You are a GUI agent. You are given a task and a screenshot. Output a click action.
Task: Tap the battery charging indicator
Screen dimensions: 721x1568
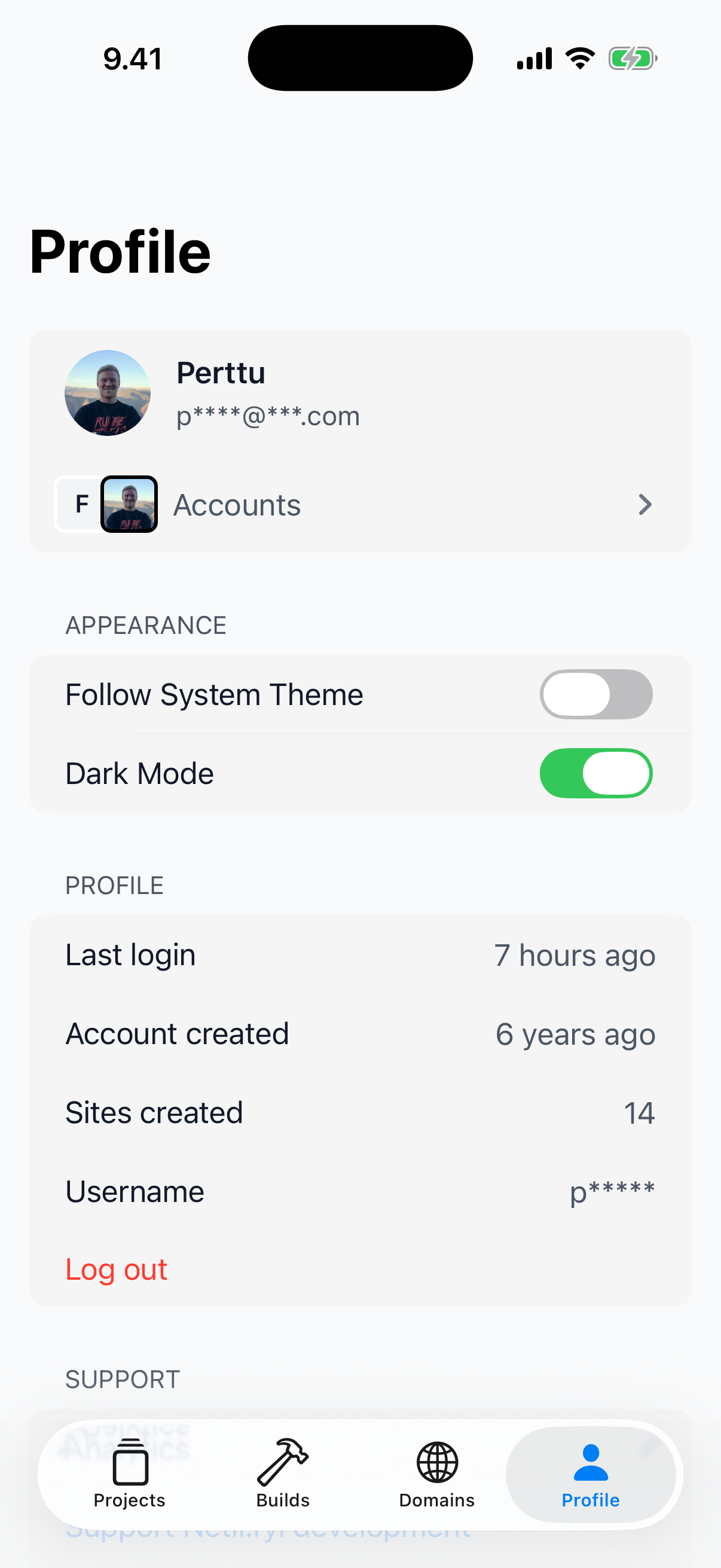point(633,58)
